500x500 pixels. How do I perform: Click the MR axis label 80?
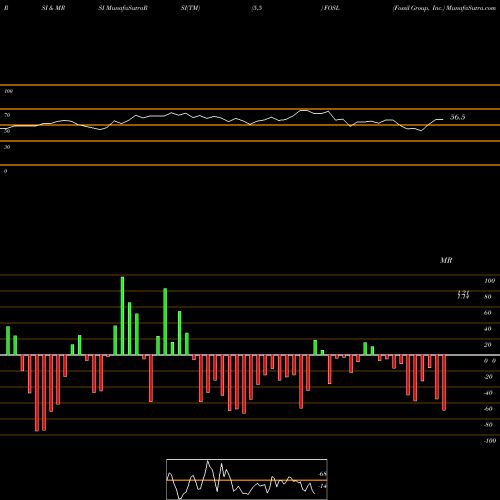(x=488, y=297)
